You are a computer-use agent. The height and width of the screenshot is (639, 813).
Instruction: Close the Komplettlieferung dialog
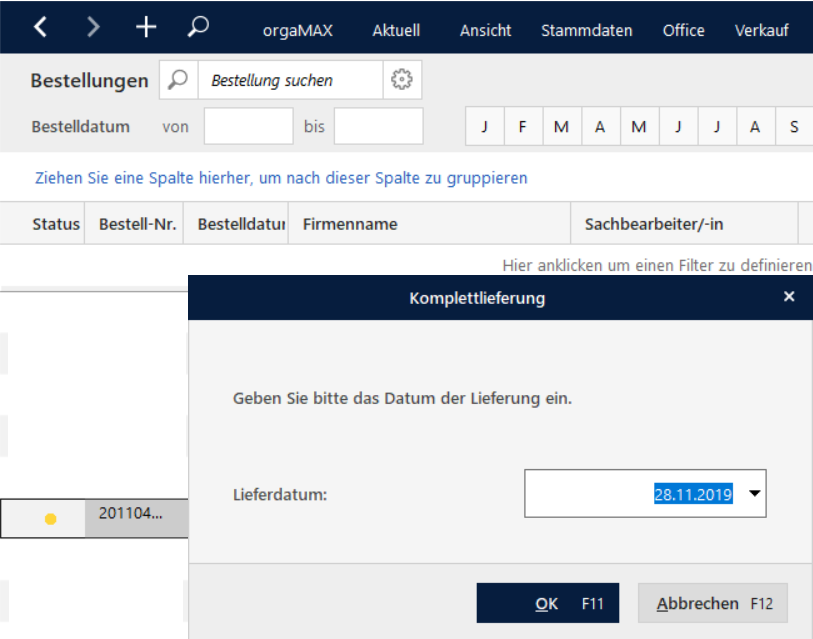(x=789, y=296)
